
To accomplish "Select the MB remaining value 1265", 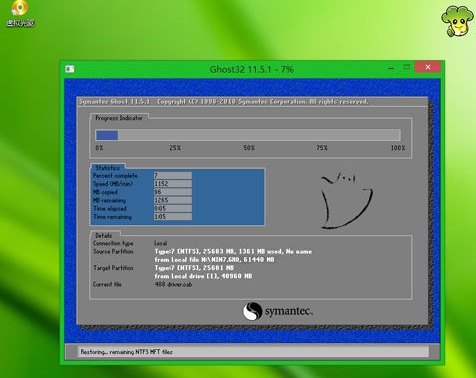I will pyautogui.click(x=173, y=200).
